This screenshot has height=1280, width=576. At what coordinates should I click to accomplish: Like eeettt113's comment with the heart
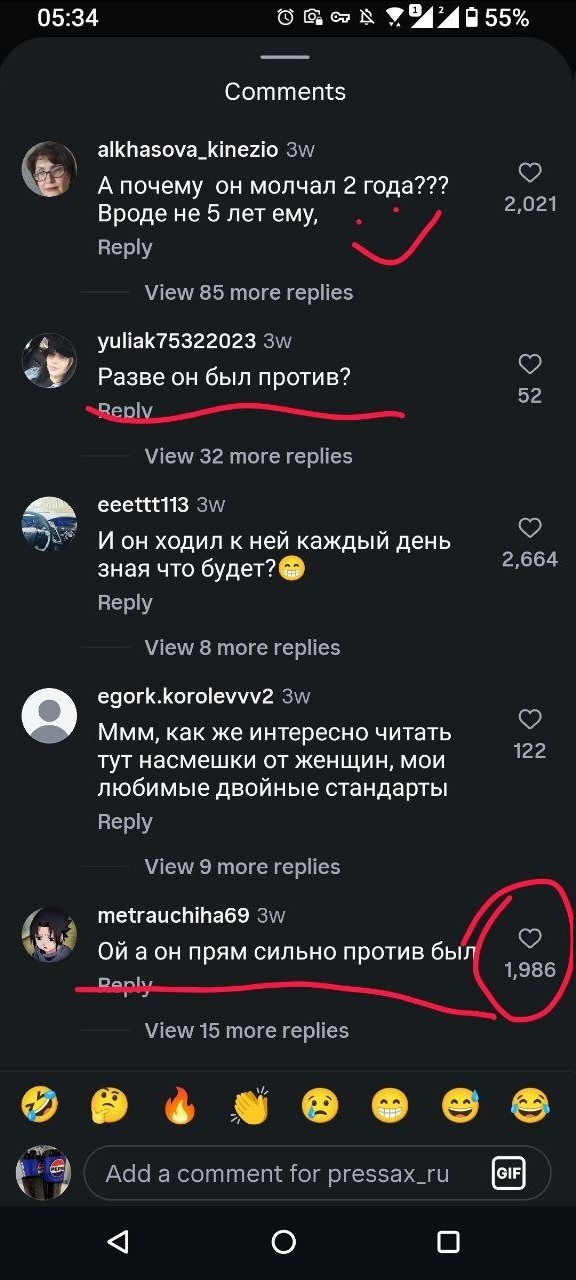click(530, 527)
